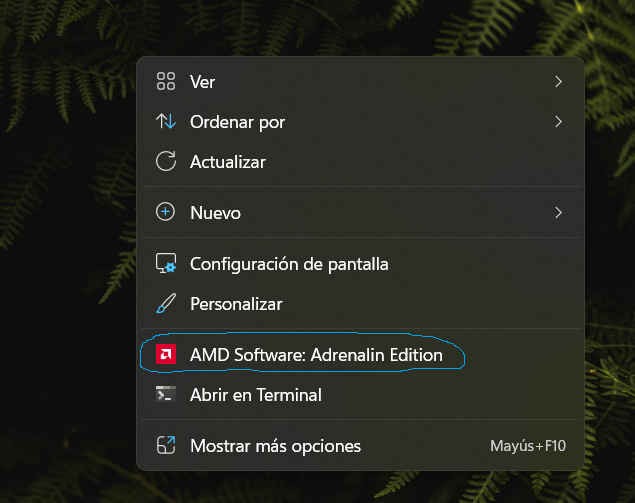Select Abrir en Terminal text

tap(256, 395)
